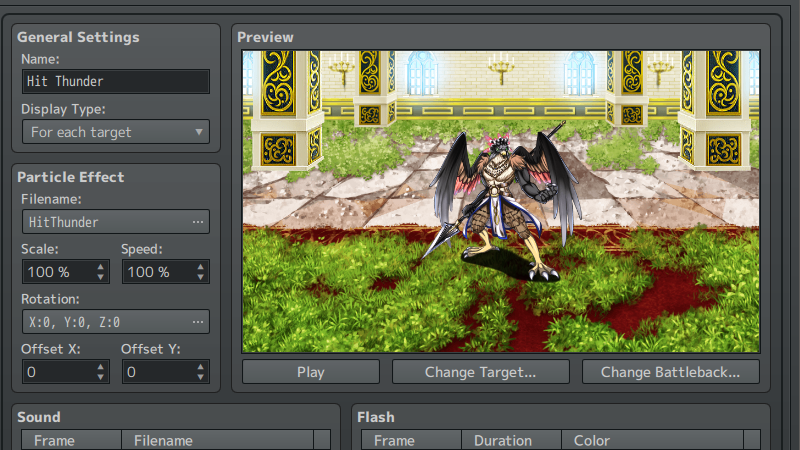The width and height of the screenshot is (800, 450).
Task: Edit the Name field "Hit Thunder"
Action: pos(116,82)
